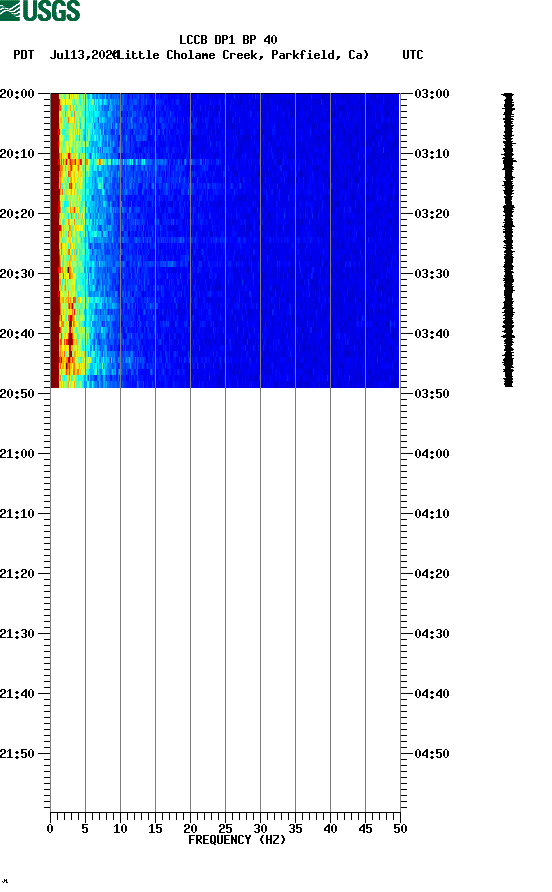Click the '21:30' PDT time label
The image size is (552, 892).
pos(17,634)
